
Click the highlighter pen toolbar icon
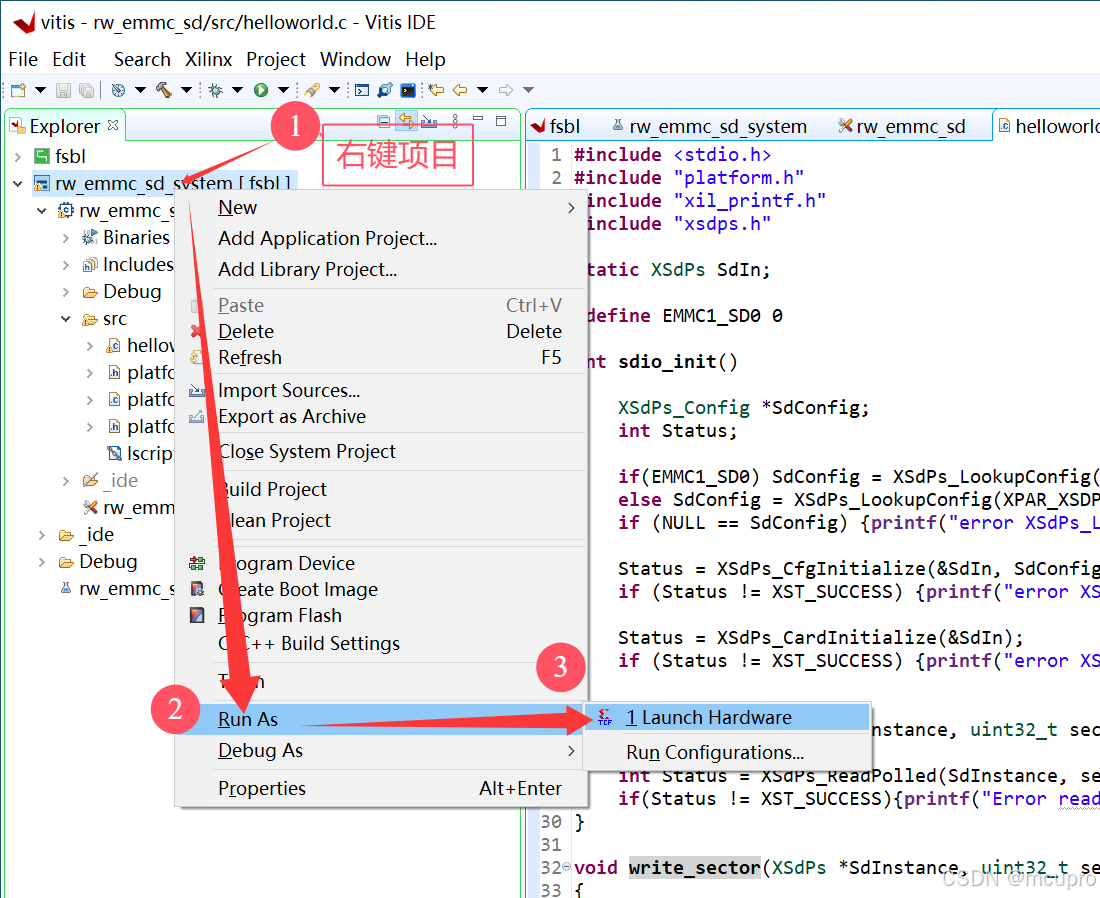point(312,90)
